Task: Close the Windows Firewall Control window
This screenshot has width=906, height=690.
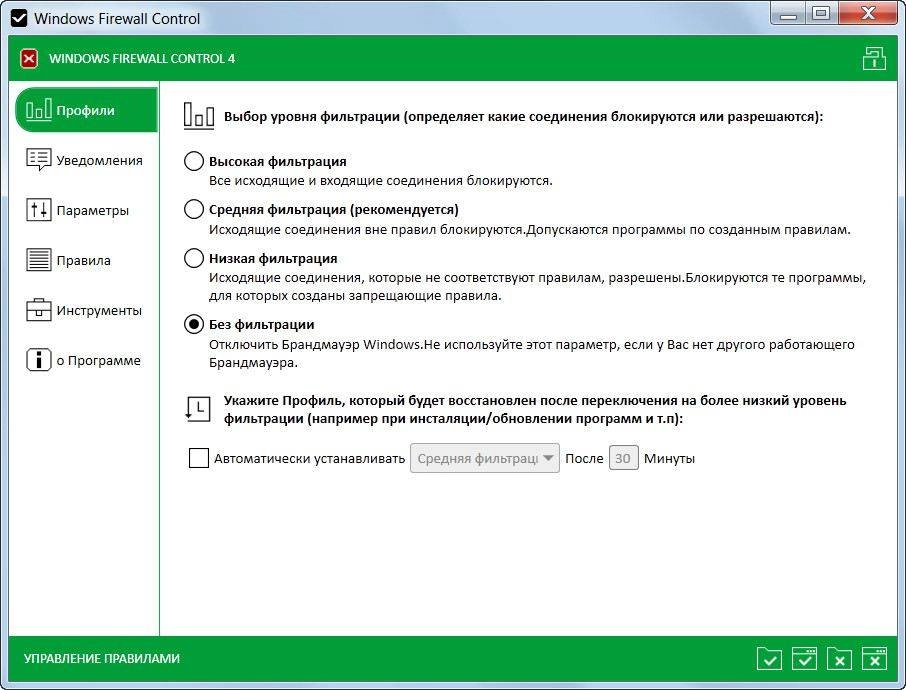Action: [x=868, y=13]
